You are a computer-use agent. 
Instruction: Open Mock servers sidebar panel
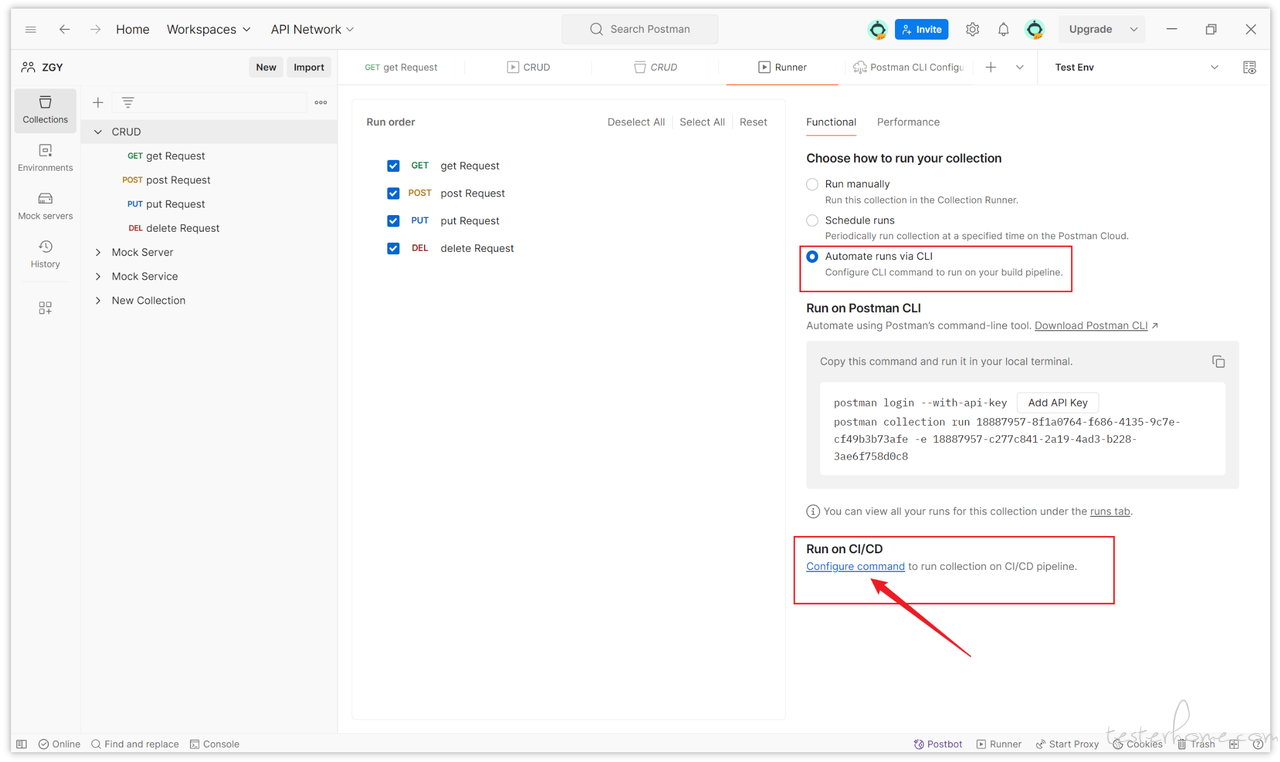[45, 206]
